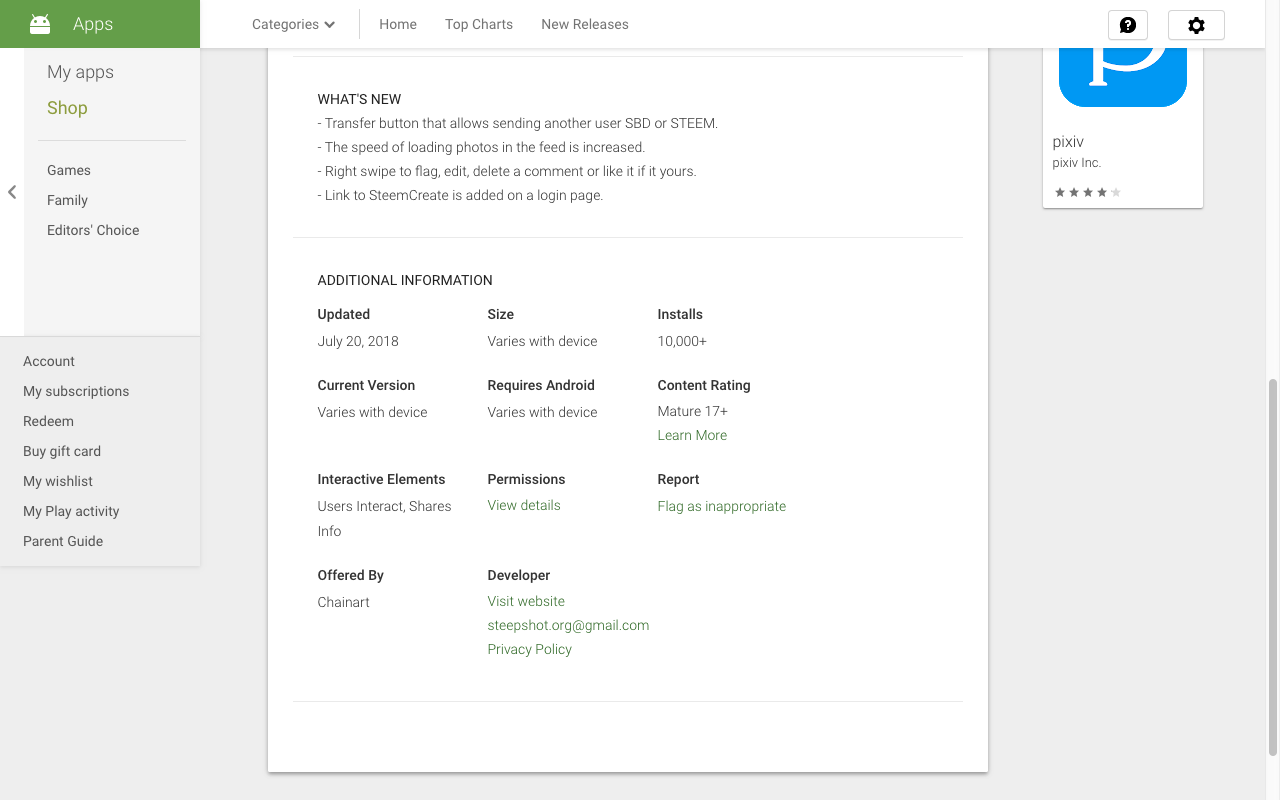
Task: Go to the Home tab
Action: tap(398, 24)
